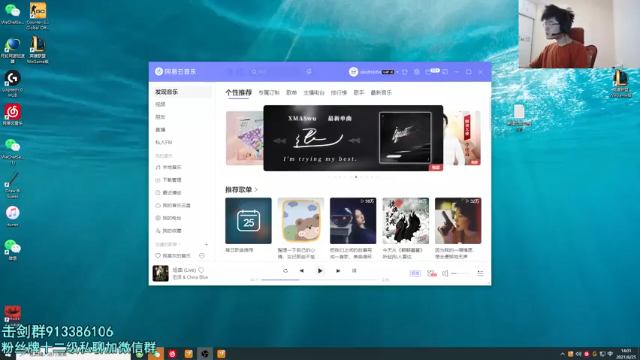Open the listen-together icon in player bar
The image size is (640, 360).
click(431, 273)
